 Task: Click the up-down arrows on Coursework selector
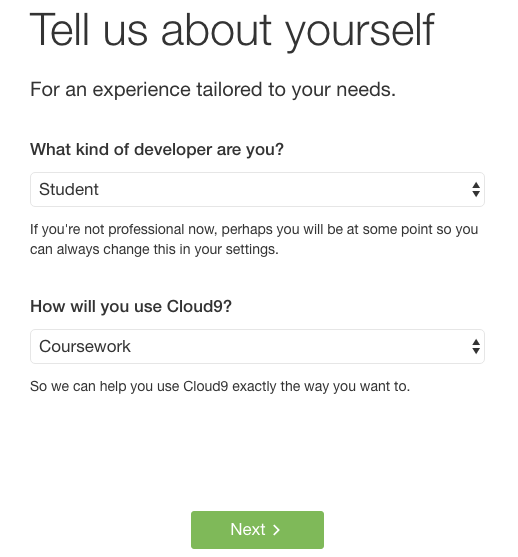(476, 346)
